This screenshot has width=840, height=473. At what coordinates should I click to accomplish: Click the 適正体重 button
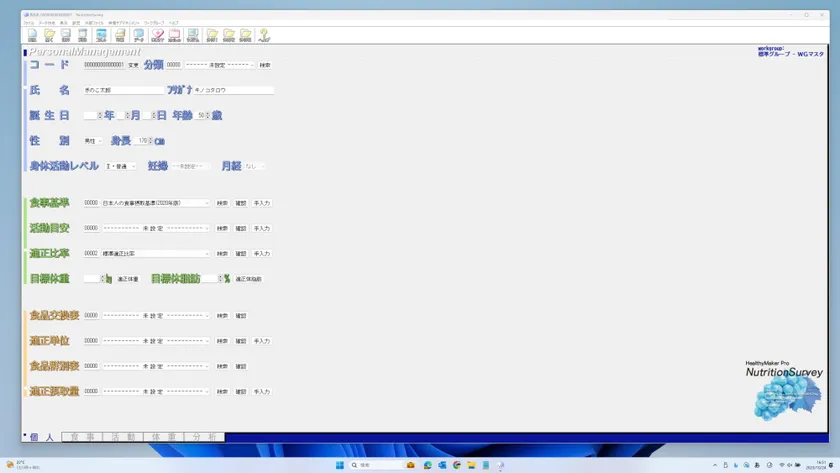[x=128, y=279]
